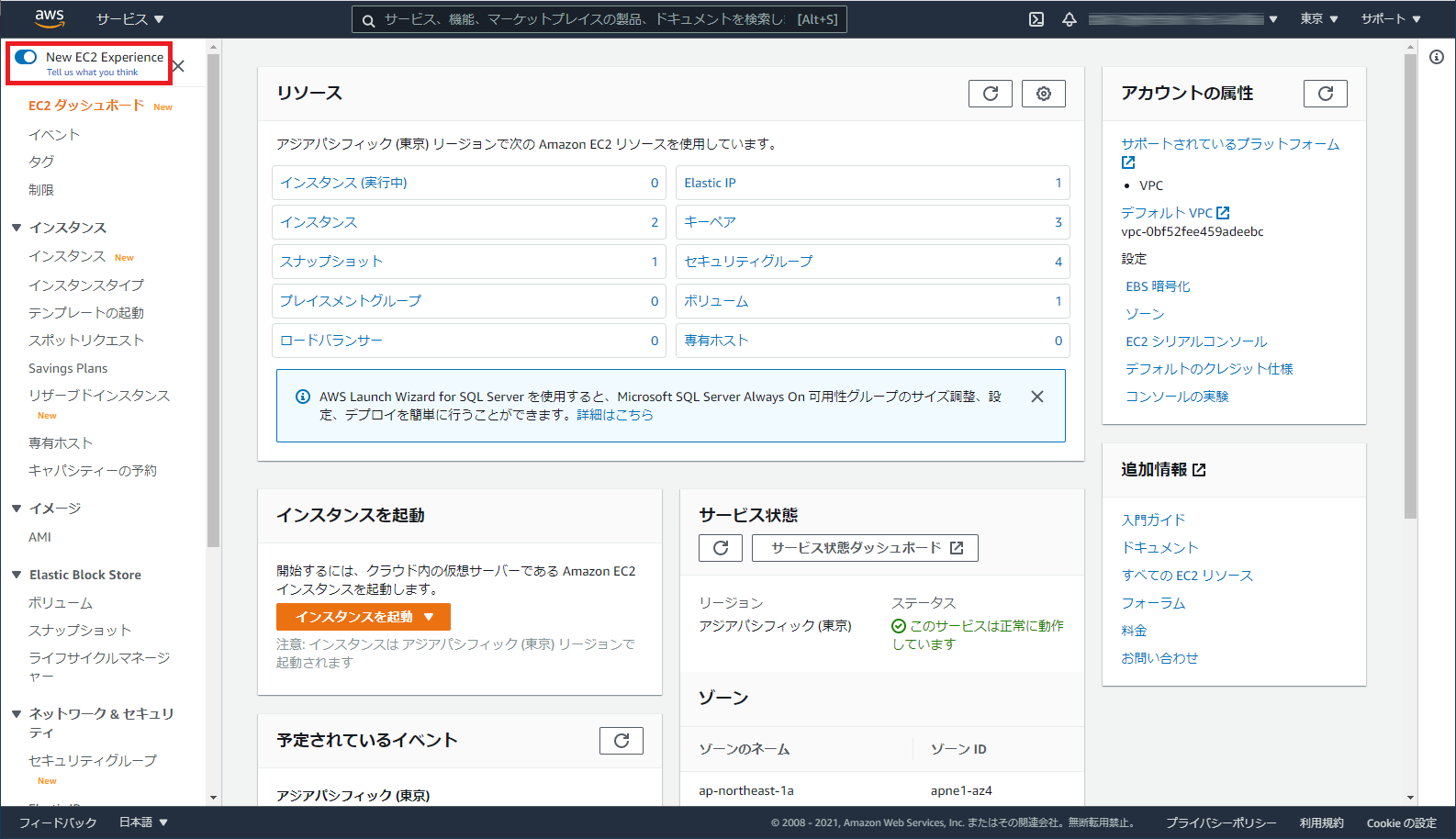The height and width of the screenshot is (839, 1456).
Task: Open Tell us what you think link
Action: pos(93,73)
